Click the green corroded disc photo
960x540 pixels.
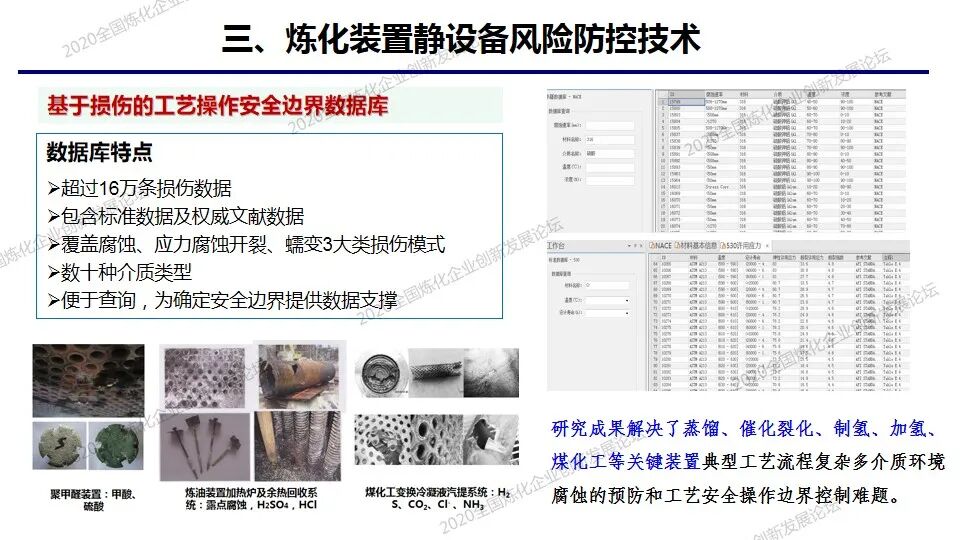tap(116, 446)
